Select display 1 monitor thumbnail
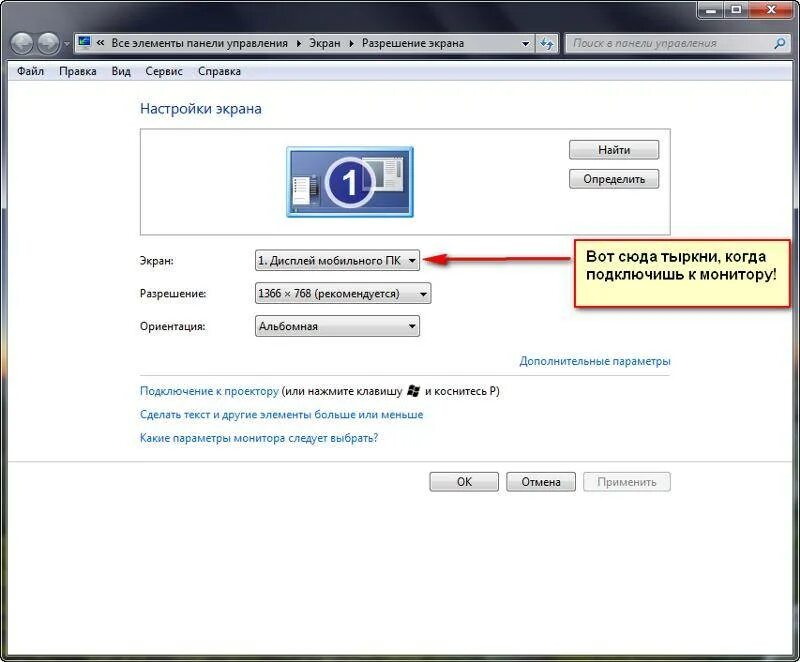This screenshot has width=800, height=662. pyautogui.click(x=350, y=182)
